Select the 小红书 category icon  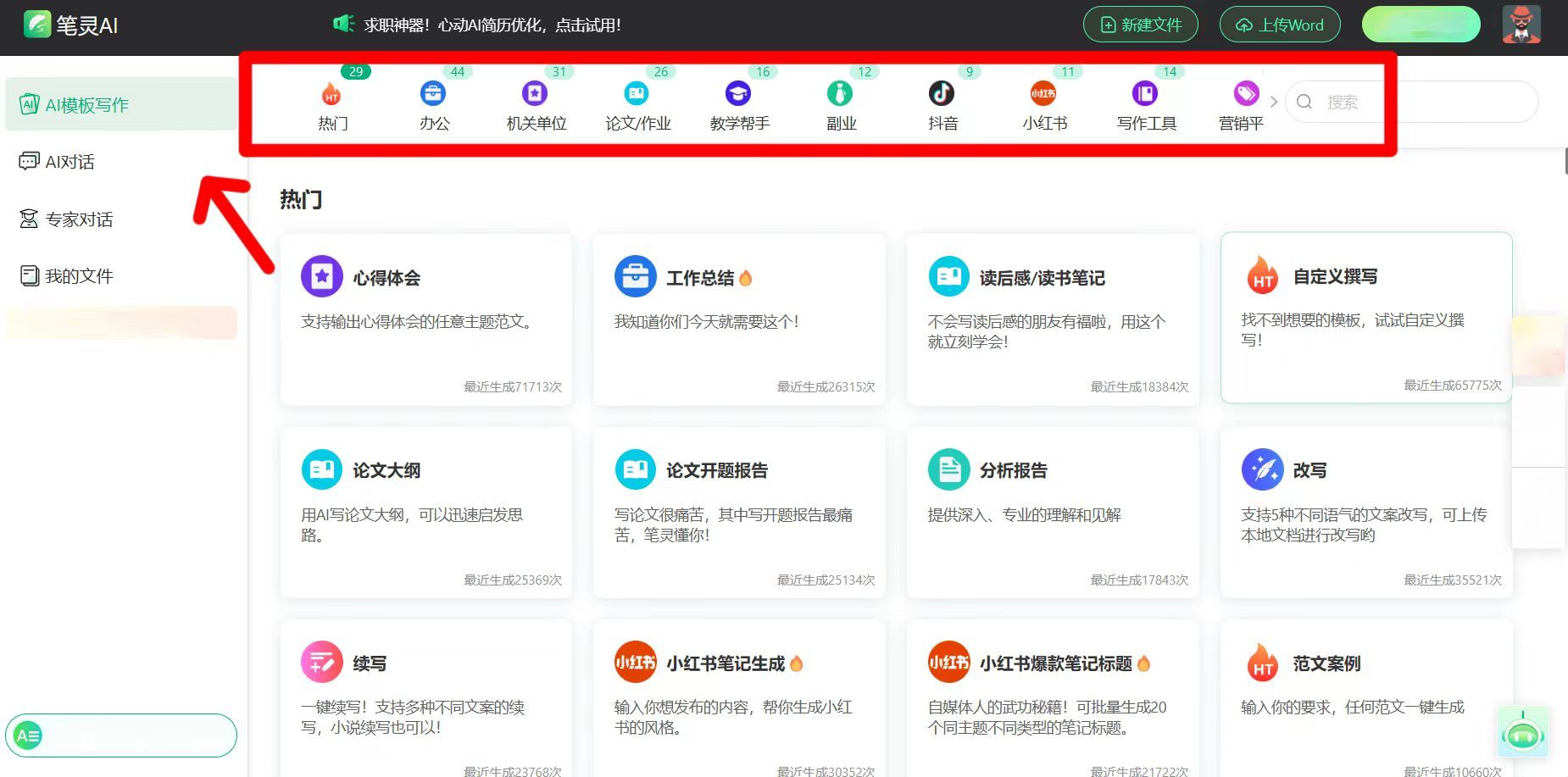1043,93
